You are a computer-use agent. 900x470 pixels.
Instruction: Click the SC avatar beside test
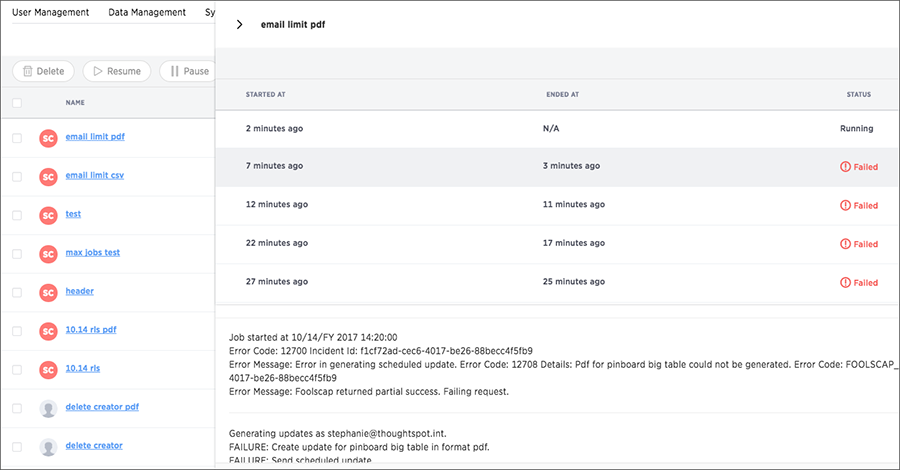[x=48, y=215]
